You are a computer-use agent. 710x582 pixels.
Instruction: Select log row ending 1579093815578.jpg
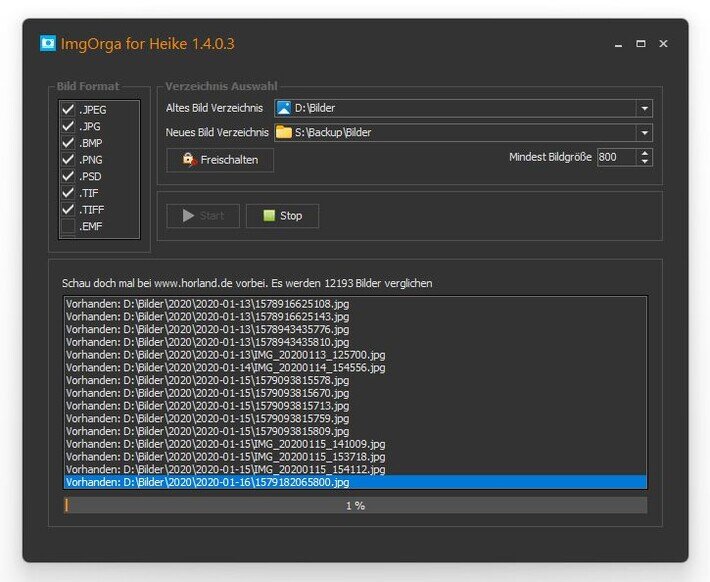click(355, 380)
